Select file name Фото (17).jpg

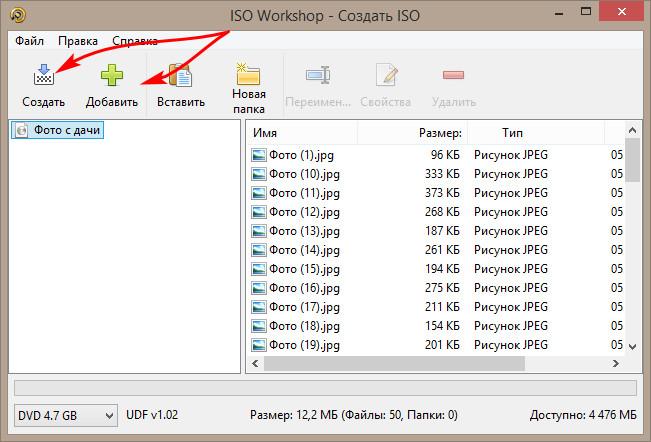click(x=304, y=307)
